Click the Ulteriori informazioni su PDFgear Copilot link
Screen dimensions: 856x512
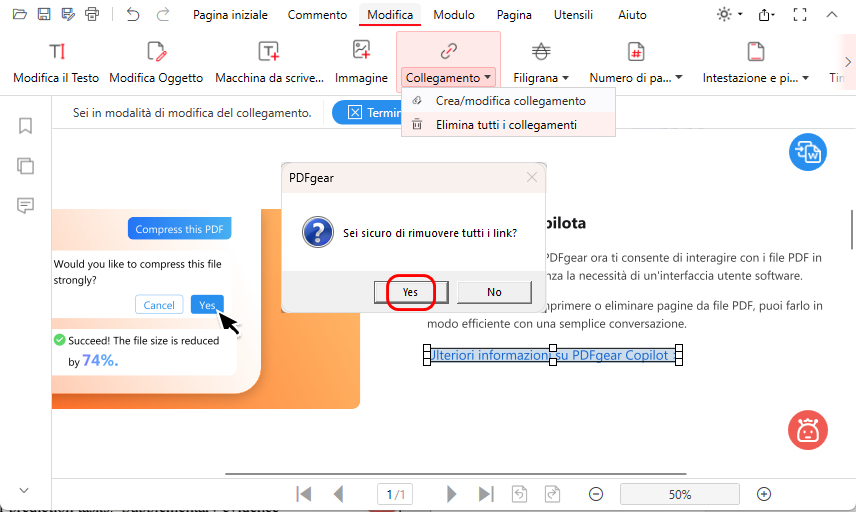552,355
